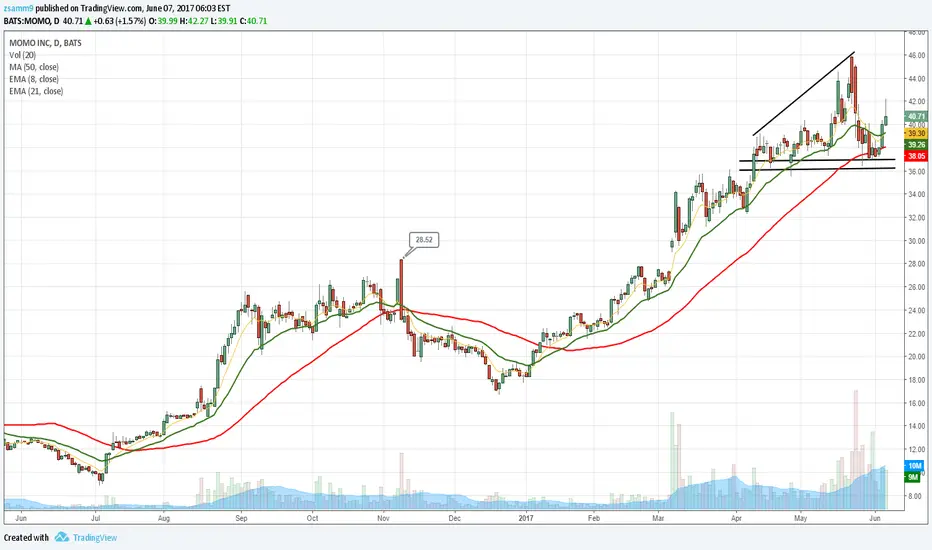Click the 32.00 price axis label
The width and height of the screenshot is (932, 550).
pyautogui.click(x=916, y=218)
